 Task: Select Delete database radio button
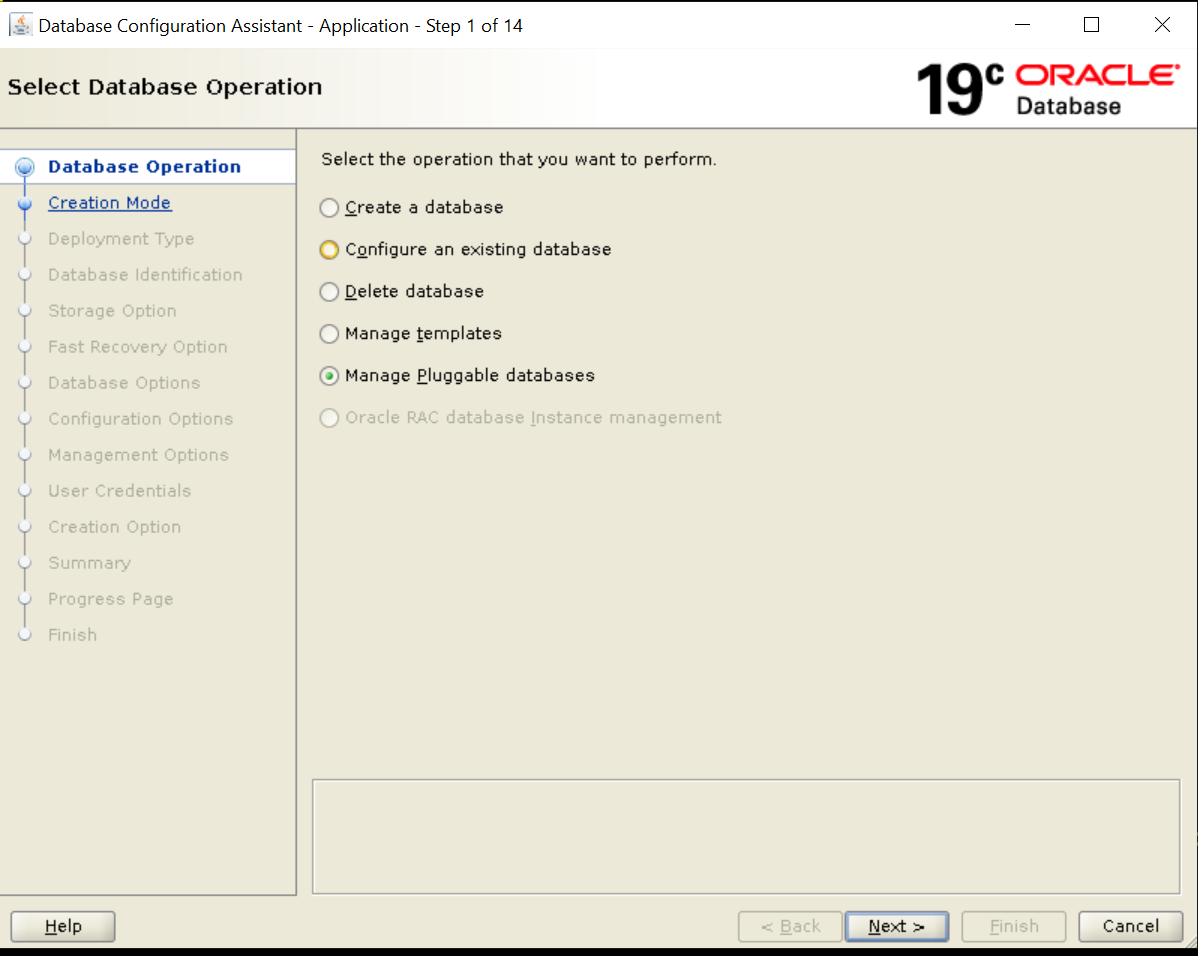329,292
